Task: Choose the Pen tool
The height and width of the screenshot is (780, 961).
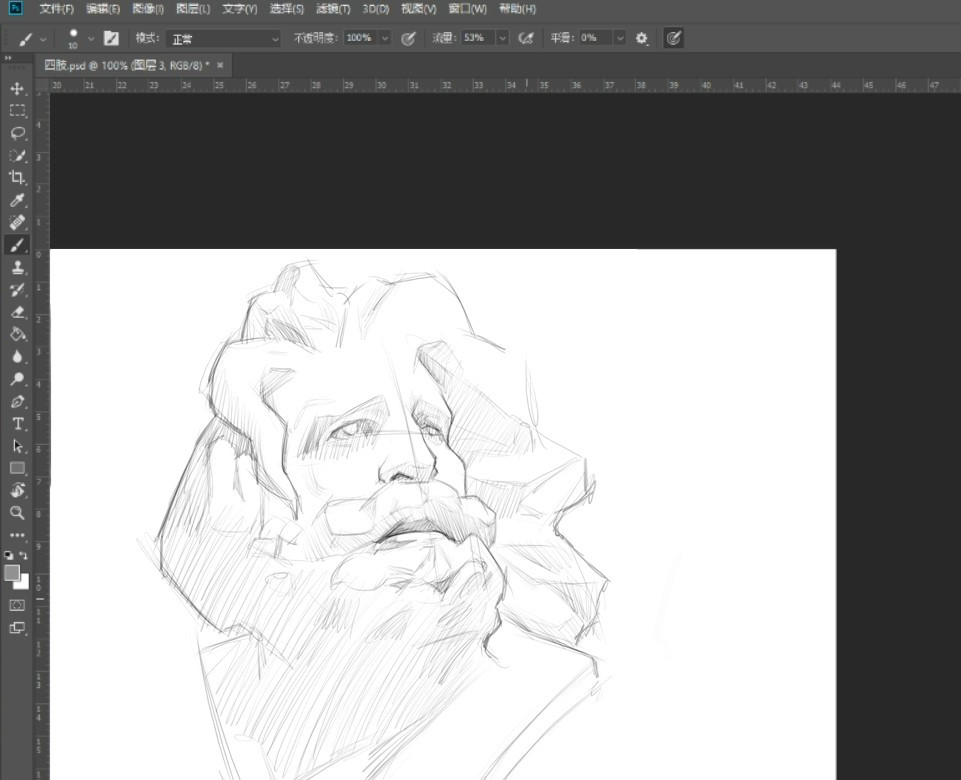Action: (x=17, y=402)
